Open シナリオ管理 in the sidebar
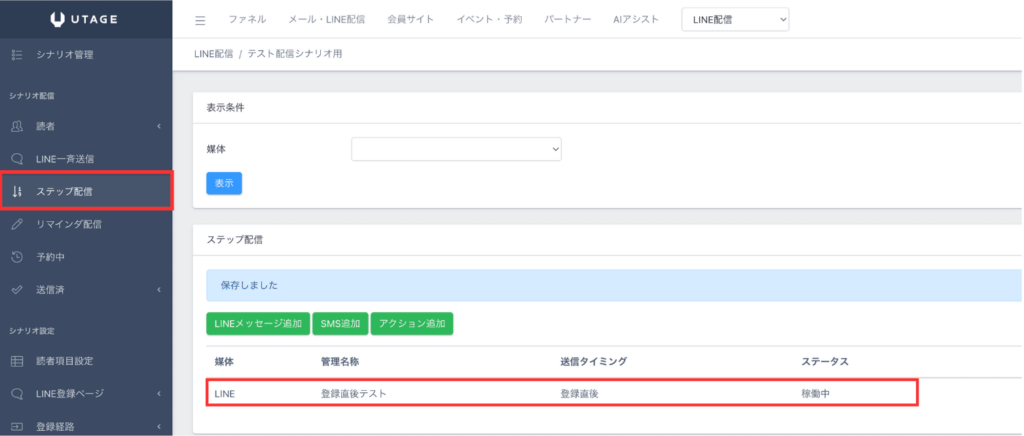 point(65,55)
